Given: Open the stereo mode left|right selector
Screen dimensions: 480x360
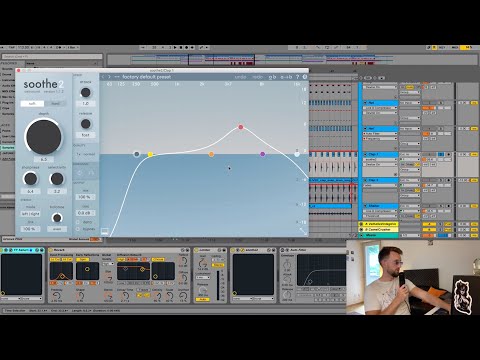Looking at the screenshot, I should tap(30, 214).
